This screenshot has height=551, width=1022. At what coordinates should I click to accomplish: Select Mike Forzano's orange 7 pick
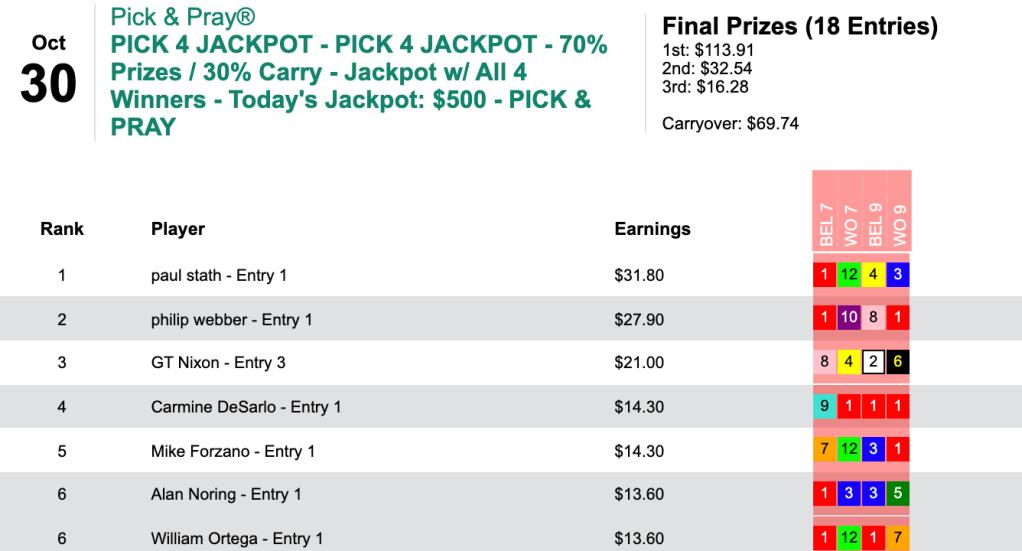tap(825, 451)
